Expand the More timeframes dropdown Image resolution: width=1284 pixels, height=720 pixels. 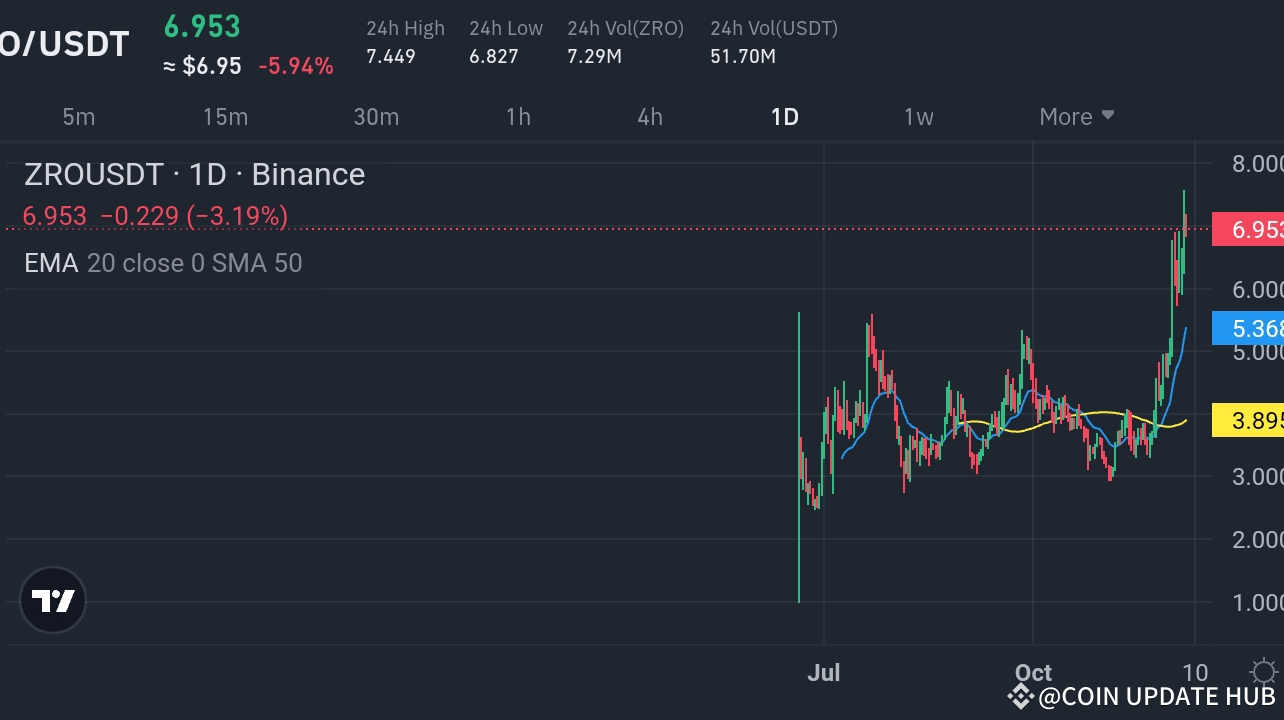1076,117
